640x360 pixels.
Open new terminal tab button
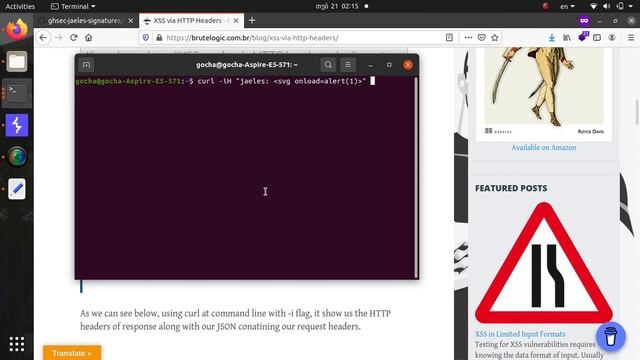pos(86,65)
